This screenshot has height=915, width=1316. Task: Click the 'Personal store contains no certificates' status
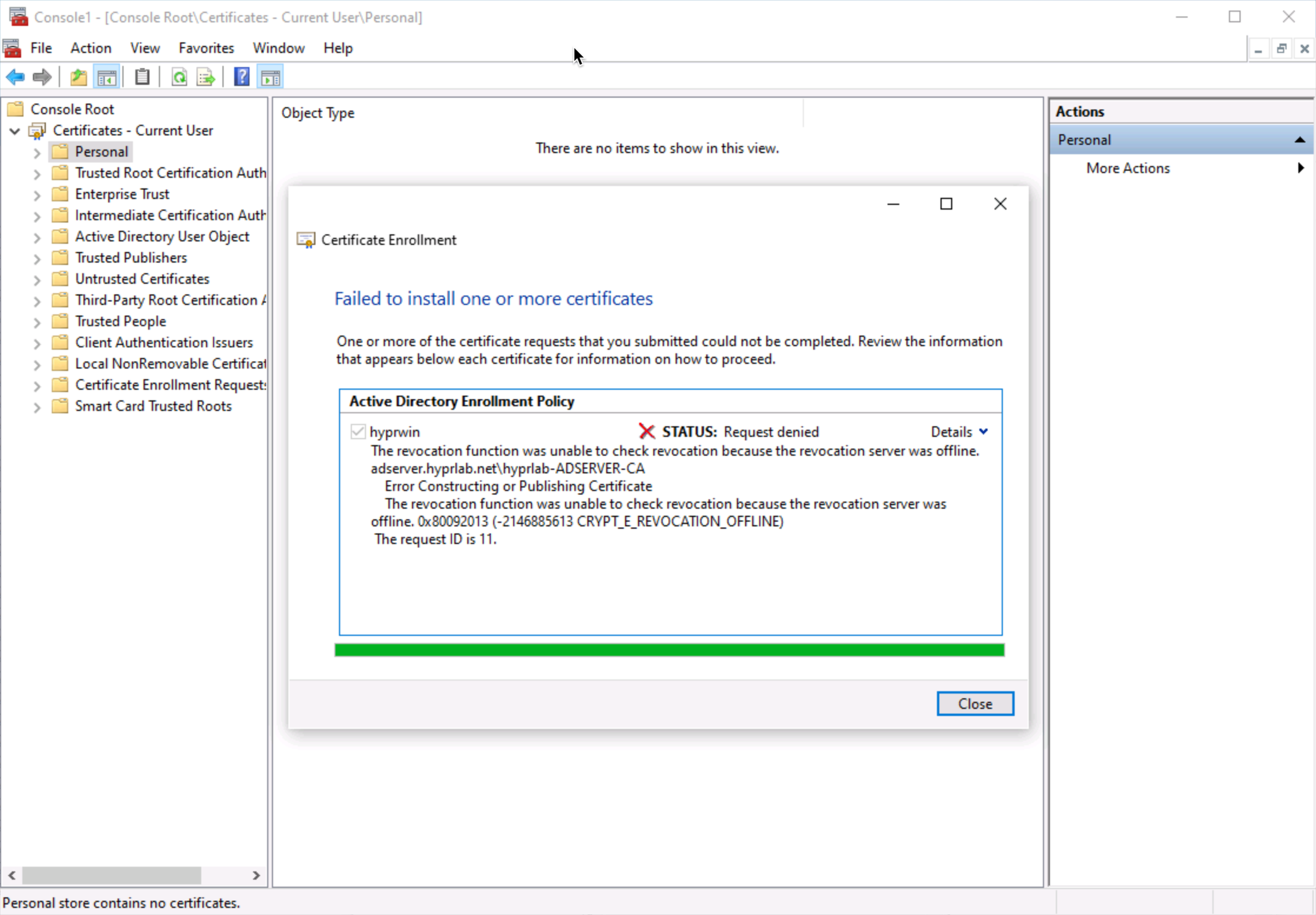(x=121, y=902)
